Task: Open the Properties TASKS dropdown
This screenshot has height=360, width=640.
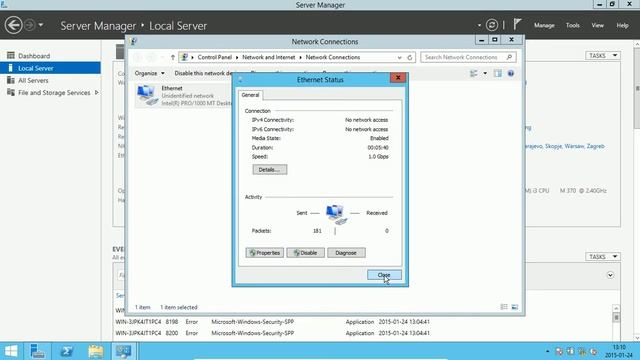Action: pyautogui.click(x=603, y=56)
